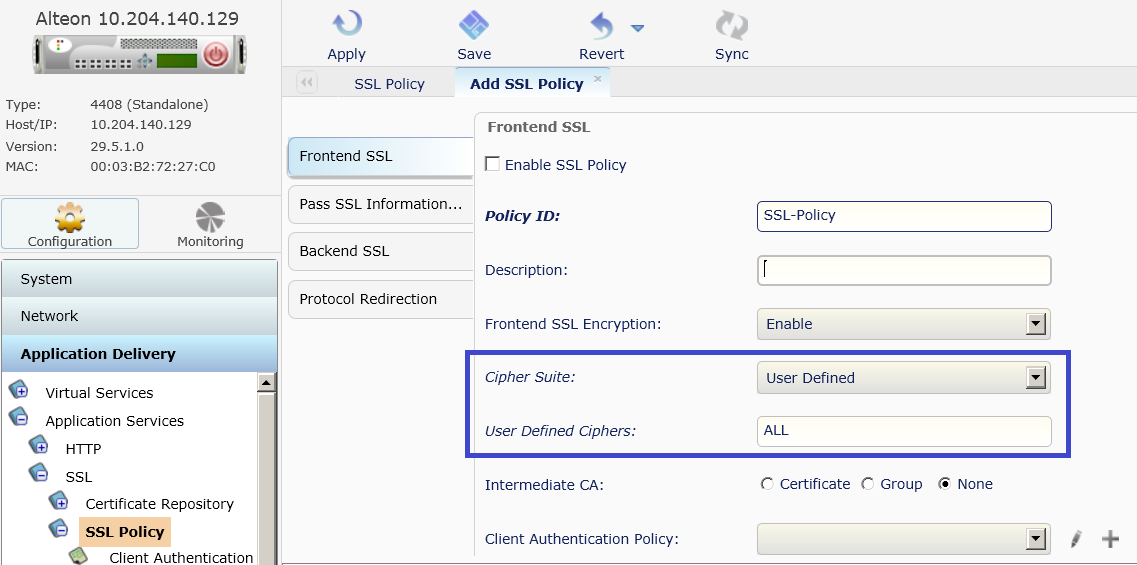Collapse the Application Services tree node
1137x565 pixels.
tap(20, 418)
